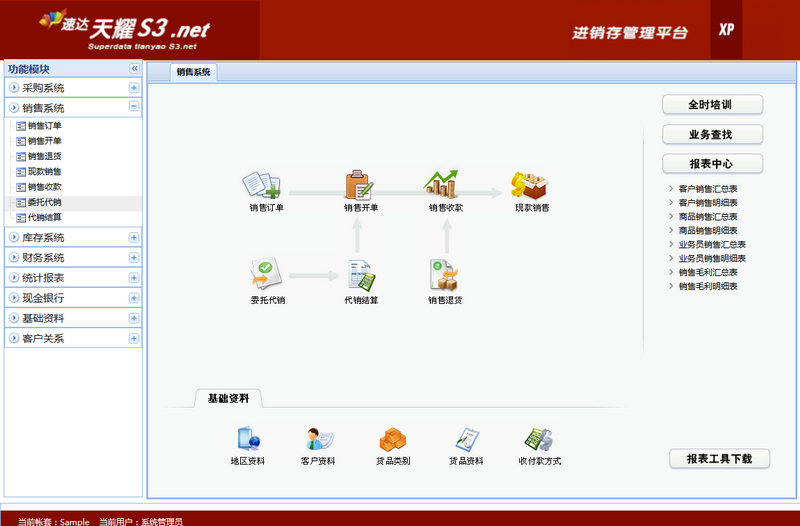The image size is (800, 526).
Task: Open the 客户销售汇总表 report link
Action: (708, 188)
